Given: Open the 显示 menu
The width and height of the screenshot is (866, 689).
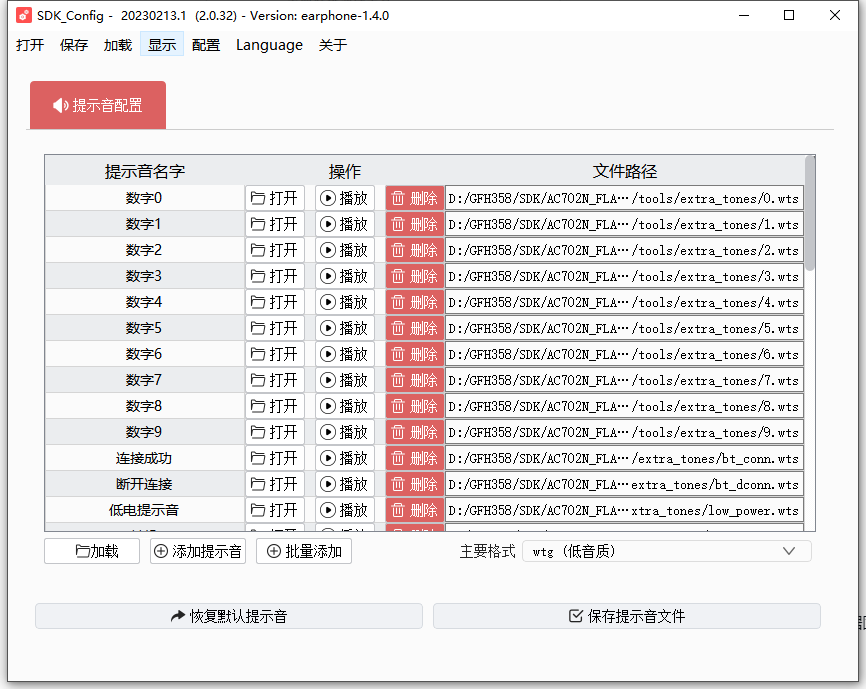Looking at the screenshot, I should pyautogui.click(x=162, y=45).
